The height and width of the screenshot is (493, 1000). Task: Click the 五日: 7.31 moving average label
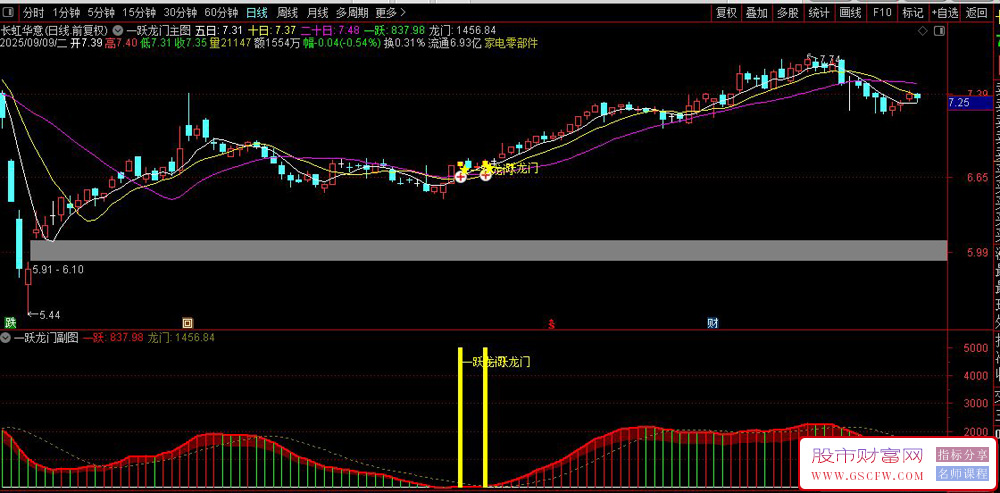218,30
